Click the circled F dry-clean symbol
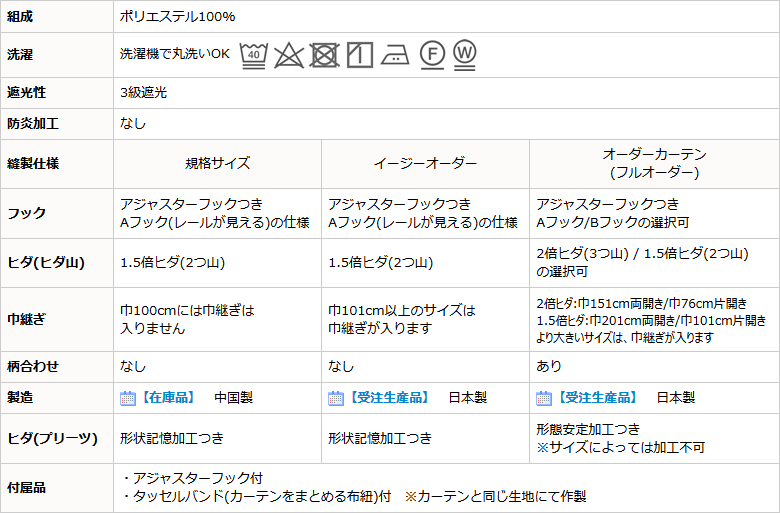Image resolution: width=780 pixels, height=513 pixels. coord(431,54)
